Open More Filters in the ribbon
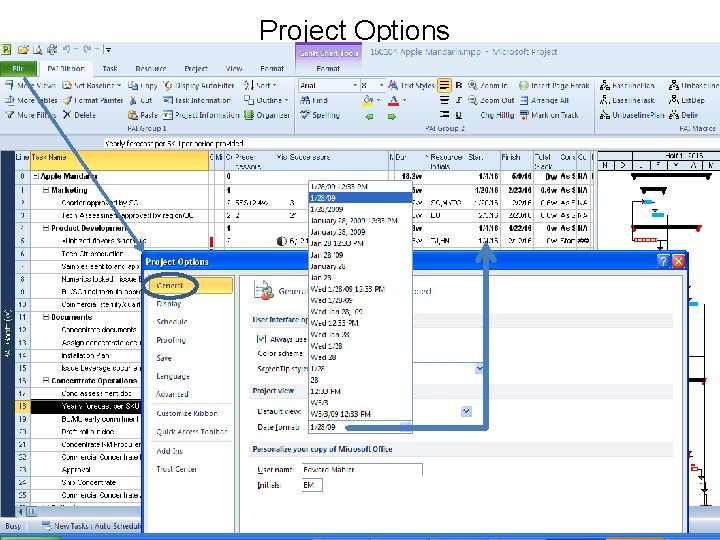The width and height of the screenshot is (720, 540). tap(30, 115)
